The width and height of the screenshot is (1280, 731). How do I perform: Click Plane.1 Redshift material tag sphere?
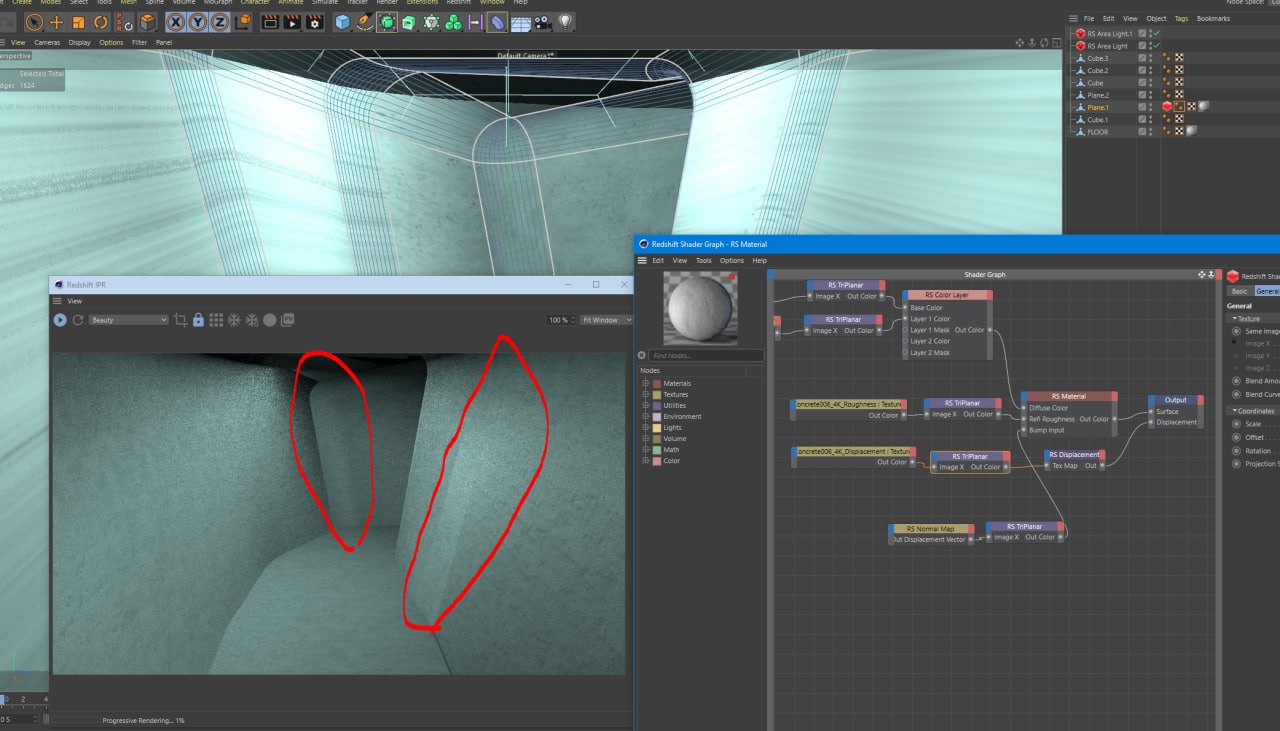(1203, 106)
